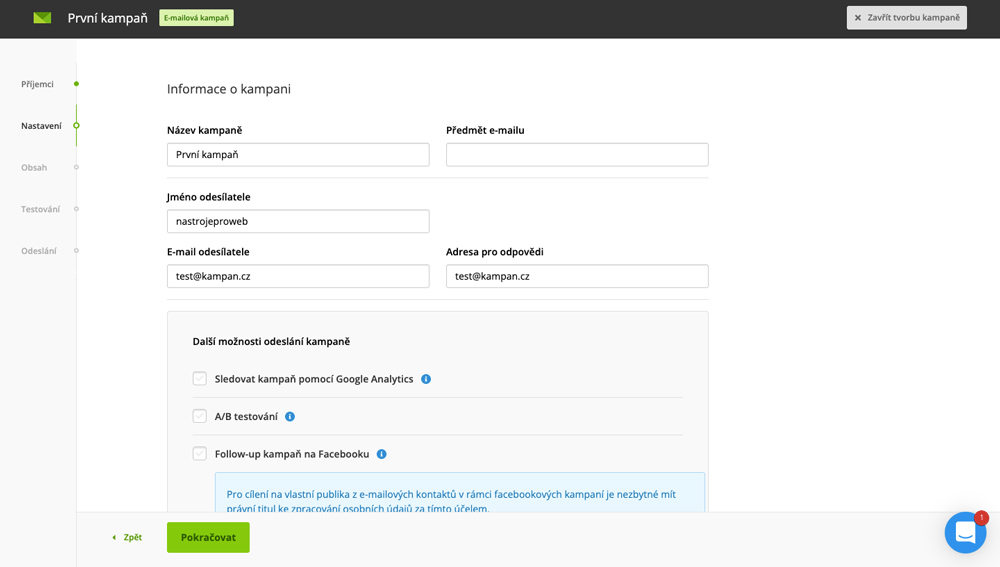The image size is (1000, 567).
Task: Enable Sledovat kampaň pomocí Google Analytics checkbox
Action: coord(200,379)
